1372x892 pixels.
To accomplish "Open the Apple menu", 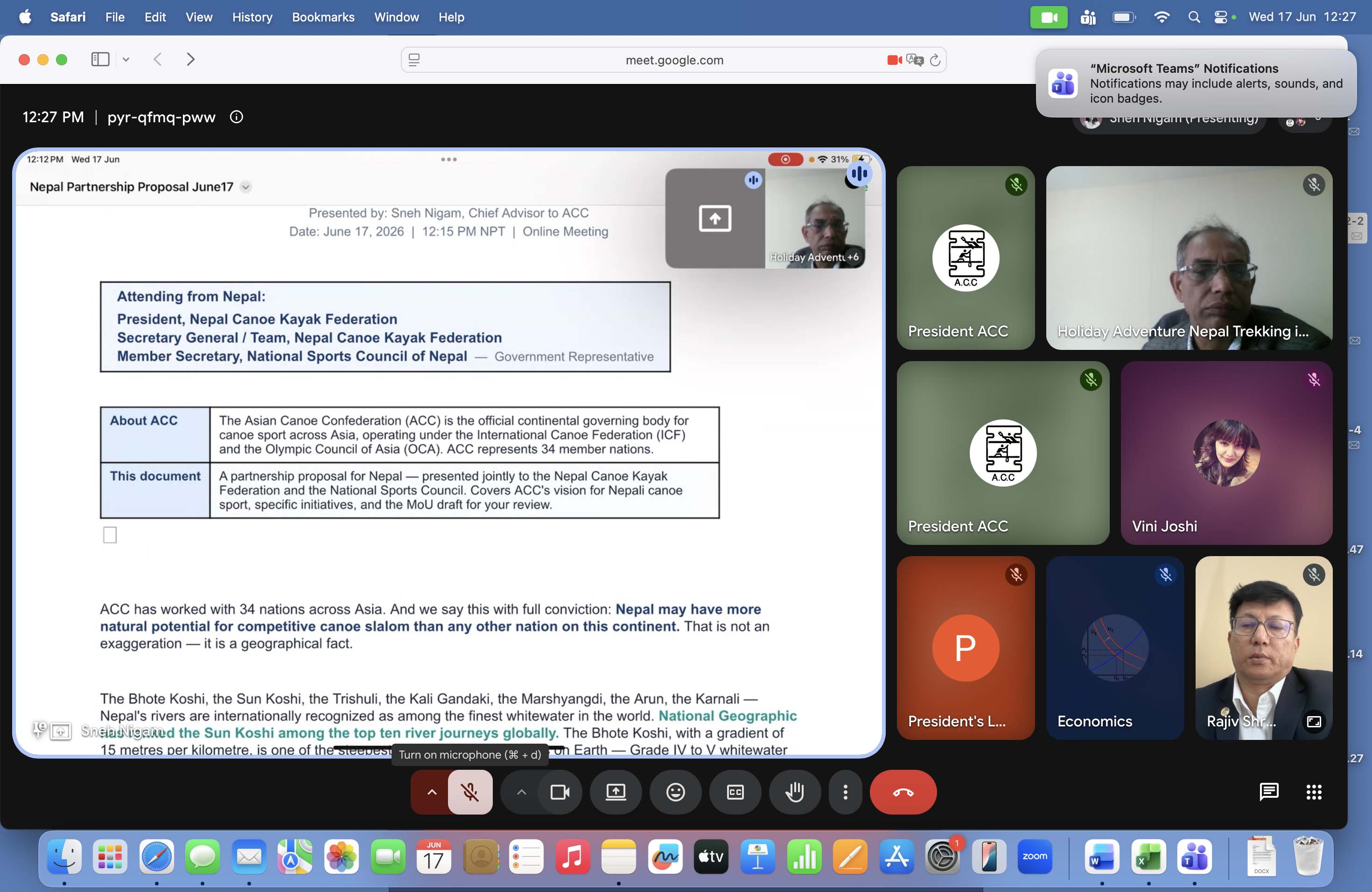I will (x=25, y=17).
